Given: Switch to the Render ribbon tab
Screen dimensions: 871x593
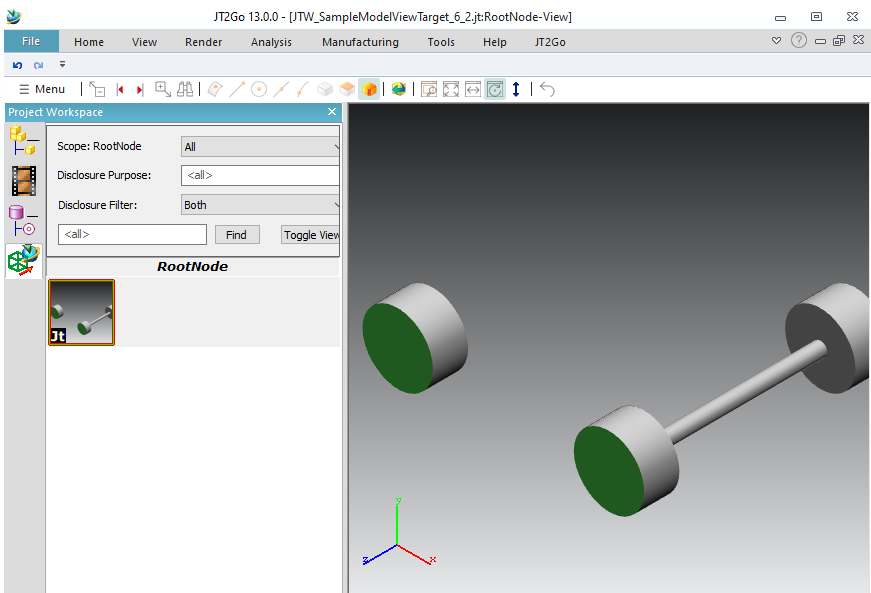Looking at the screenshot, I should (203, 42).
